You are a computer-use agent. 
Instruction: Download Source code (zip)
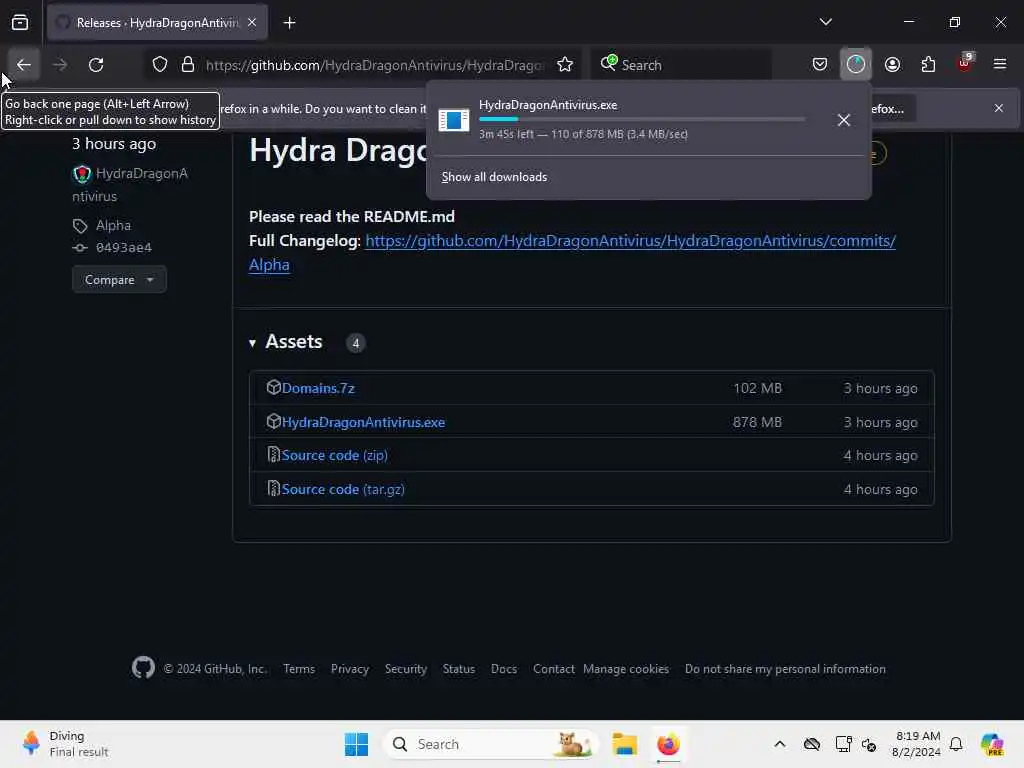pos(334,455)
